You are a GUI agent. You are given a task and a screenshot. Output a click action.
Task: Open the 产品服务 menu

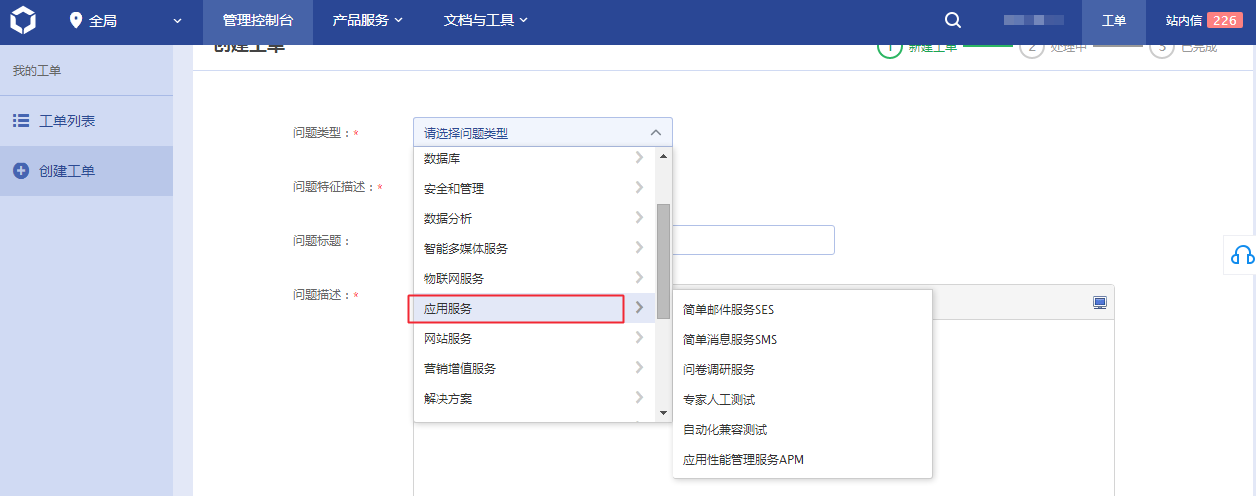point(368,21)
